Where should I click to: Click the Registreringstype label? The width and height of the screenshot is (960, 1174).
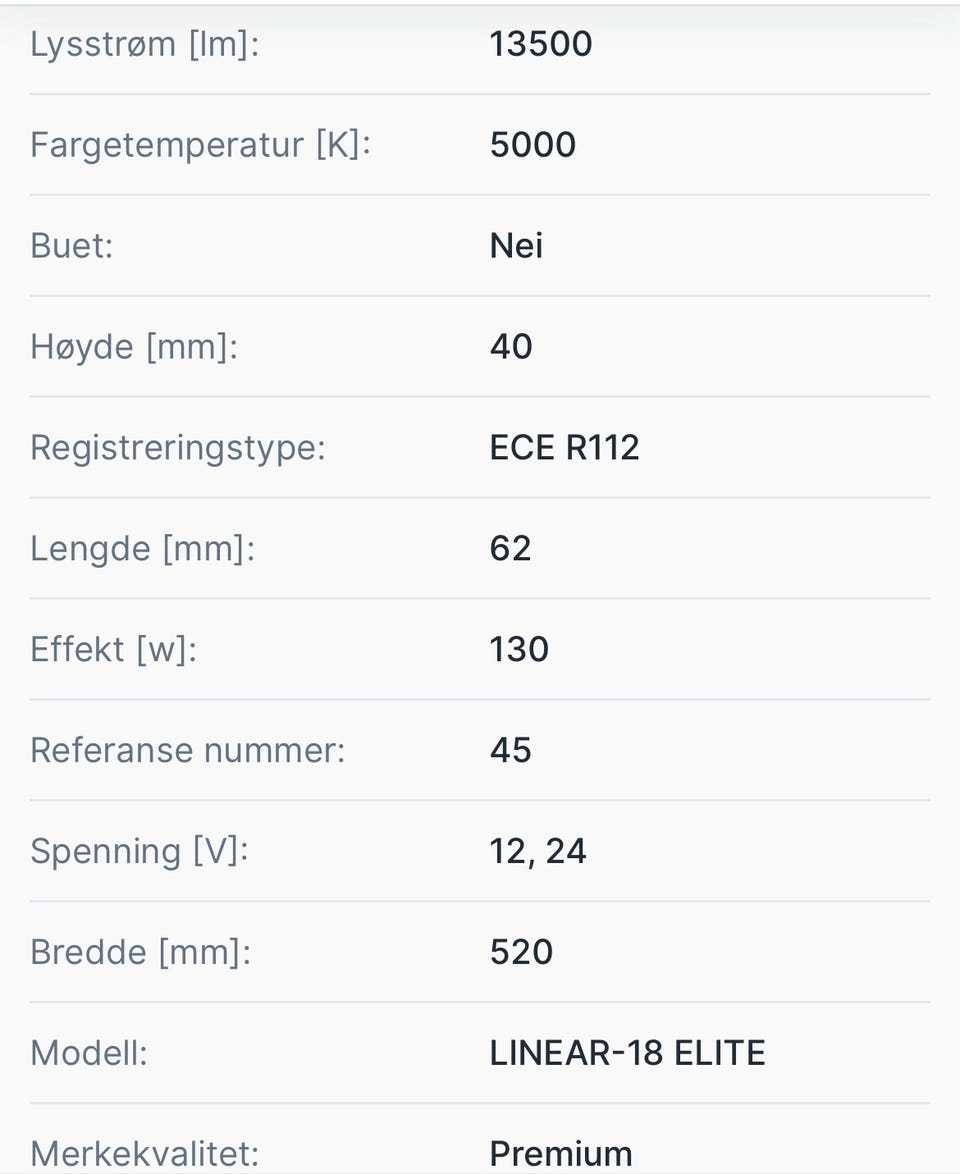point(178,448)
